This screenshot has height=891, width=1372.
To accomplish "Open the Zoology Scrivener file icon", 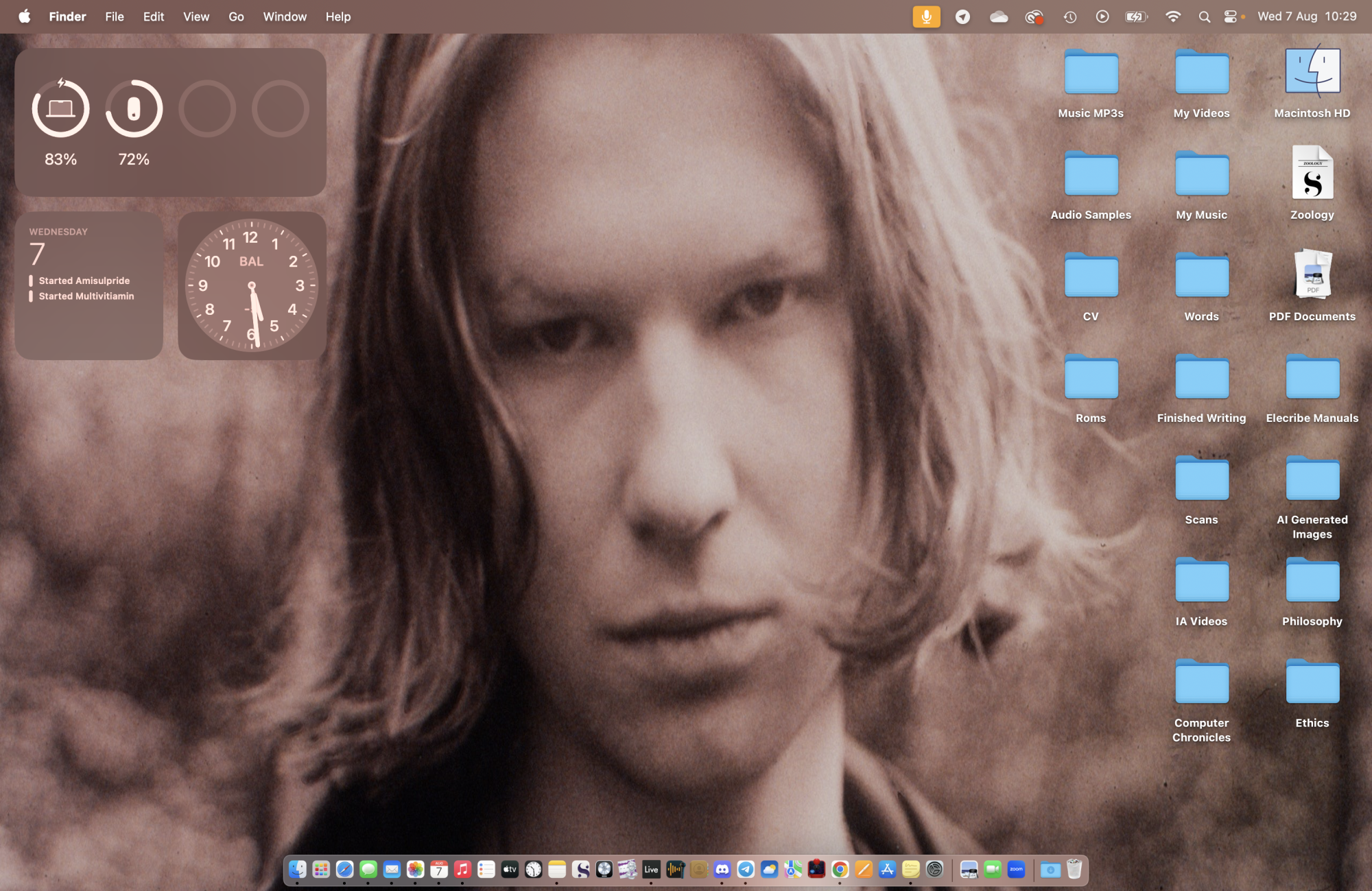I will pos(1312,174).
